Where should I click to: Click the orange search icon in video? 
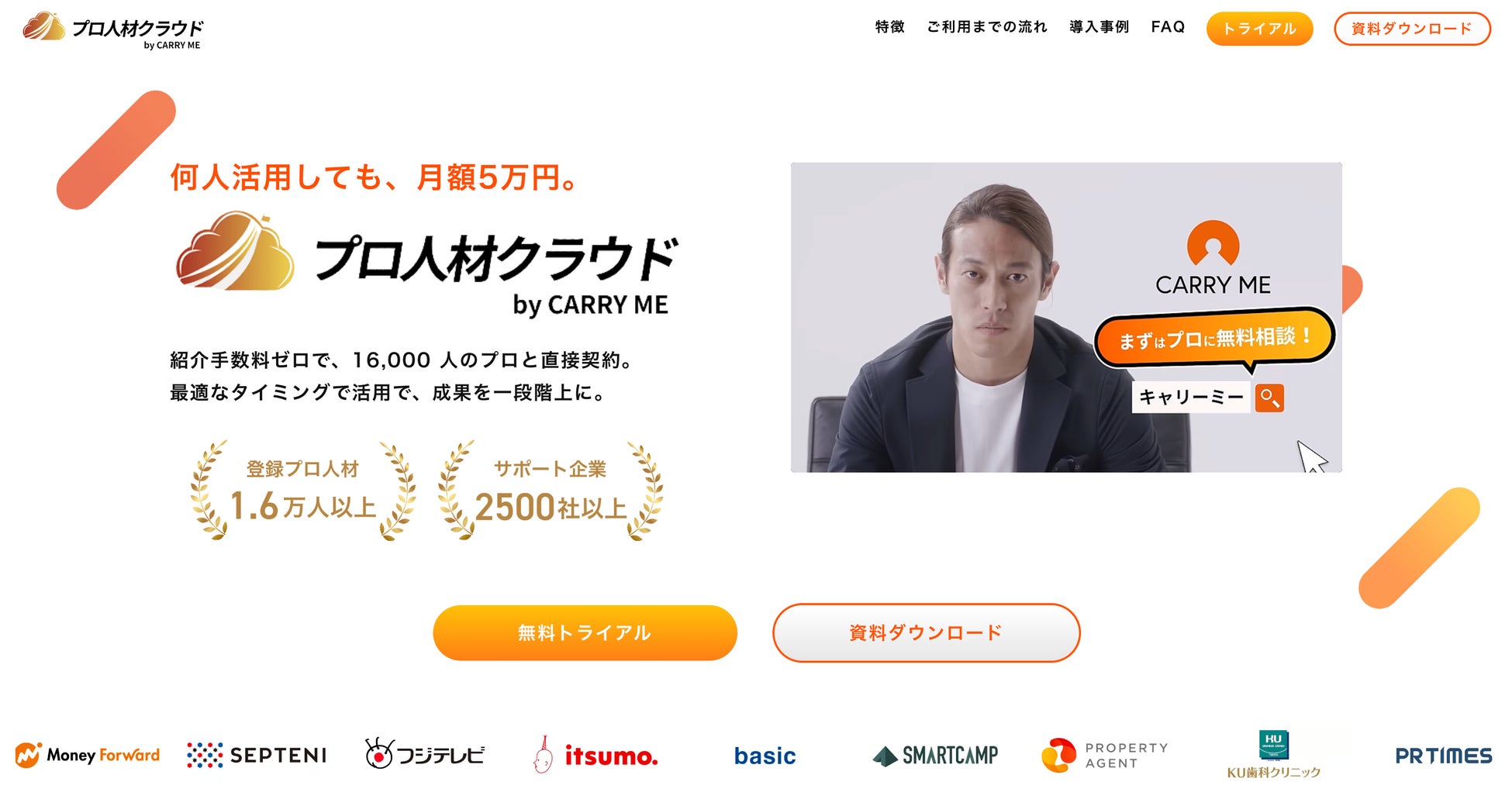point(1269,398)
